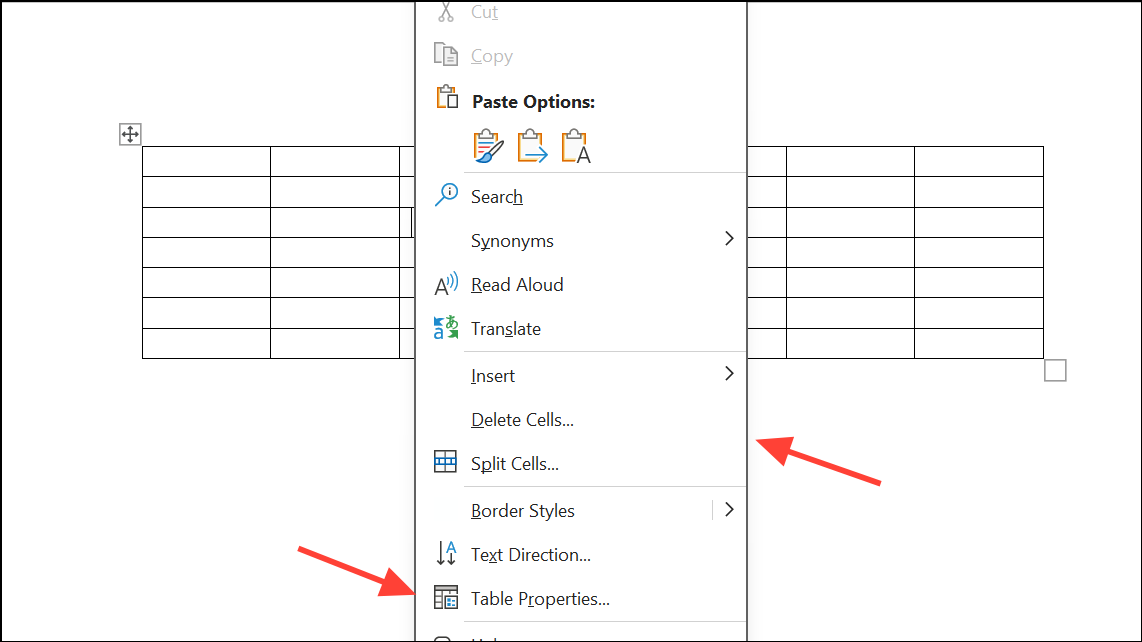Select Table Properties in the context menu
Viewport: 1142px width, 642px height.
pos(540,598)
